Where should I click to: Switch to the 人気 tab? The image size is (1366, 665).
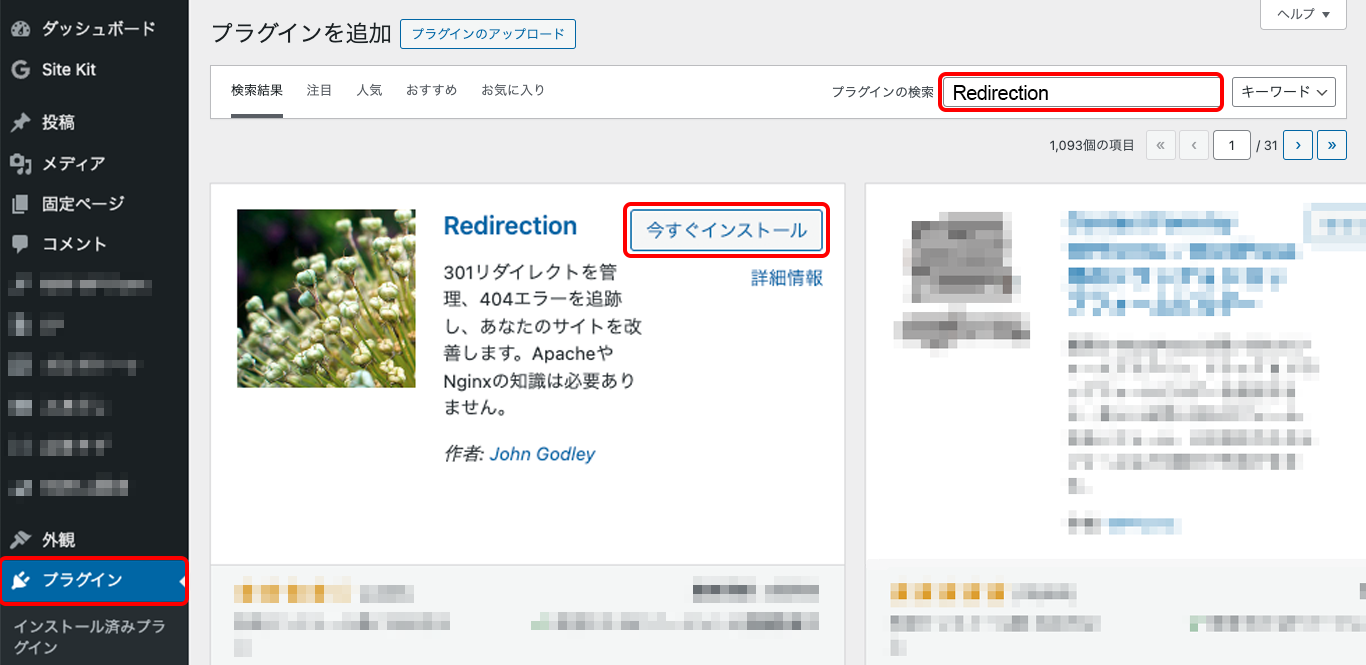click(369, 90)
